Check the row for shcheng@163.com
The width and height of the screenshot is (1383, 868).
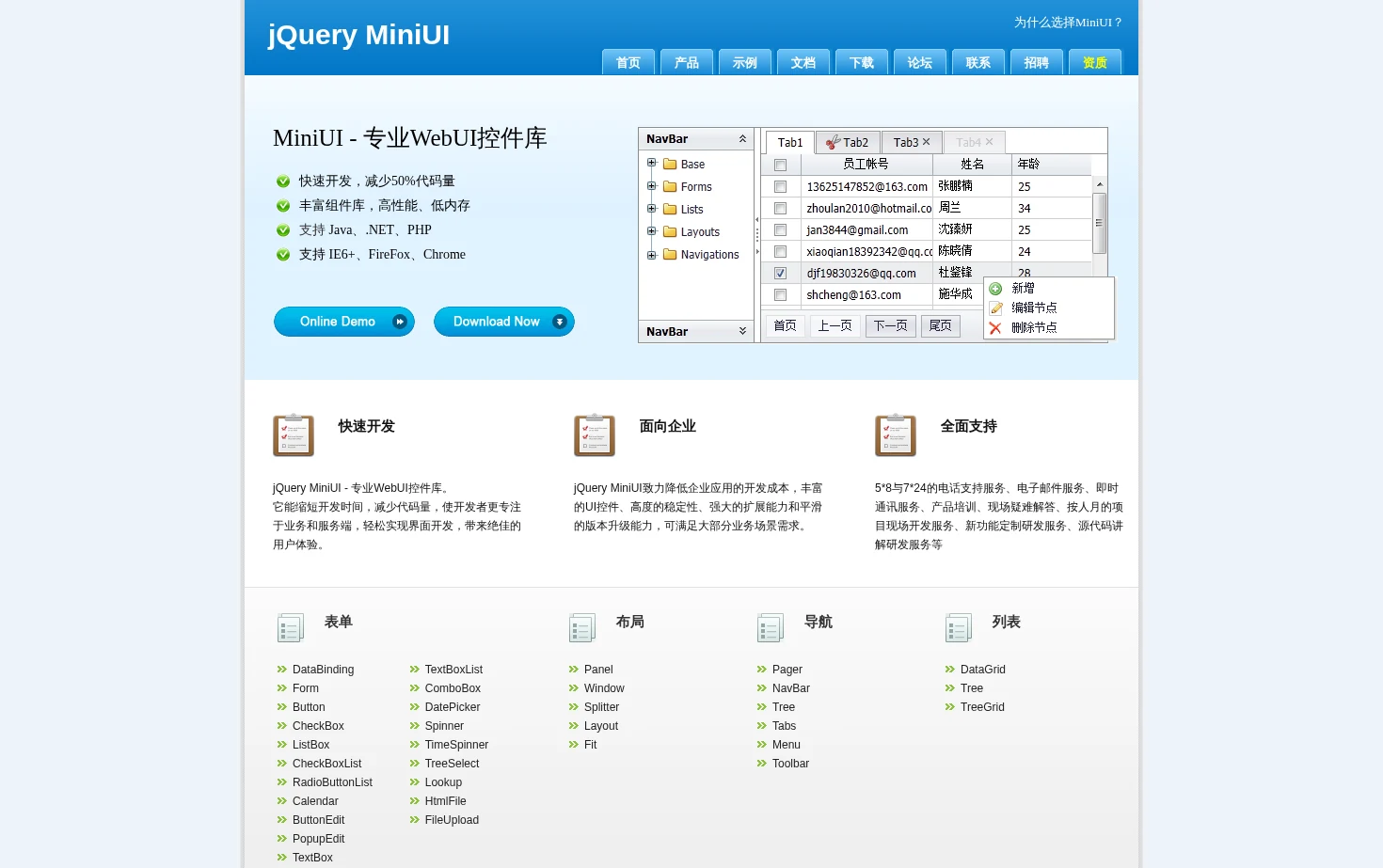click(780, 294)
